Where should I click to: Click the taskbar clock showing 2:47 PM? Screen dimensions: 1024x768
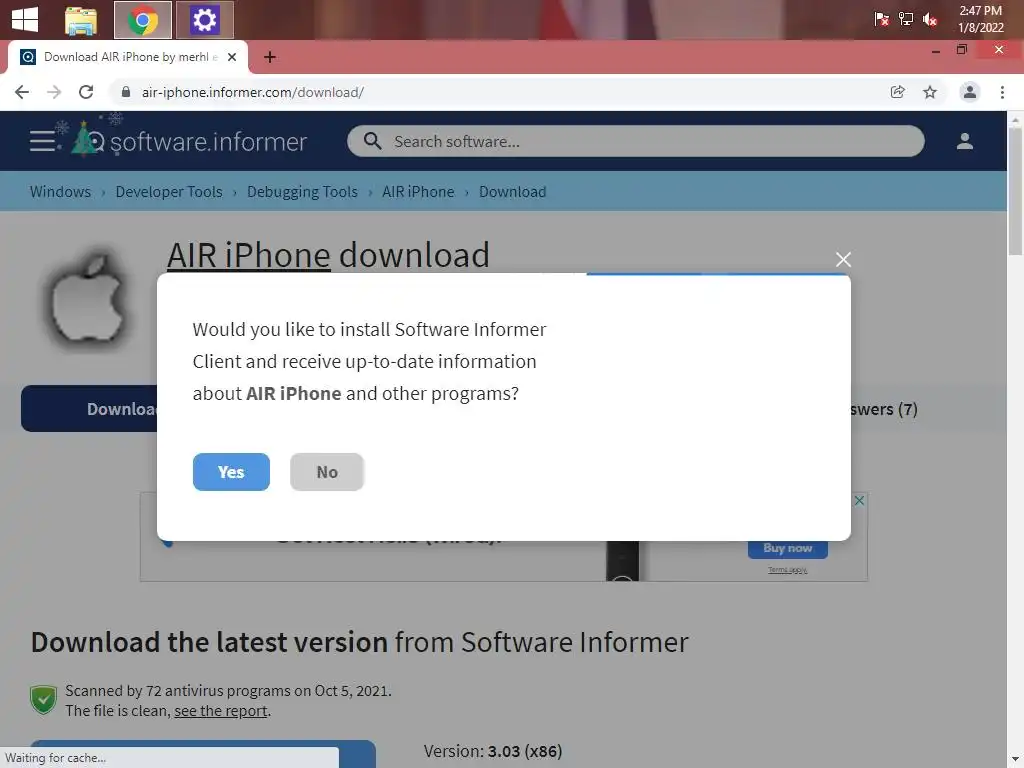980,19
